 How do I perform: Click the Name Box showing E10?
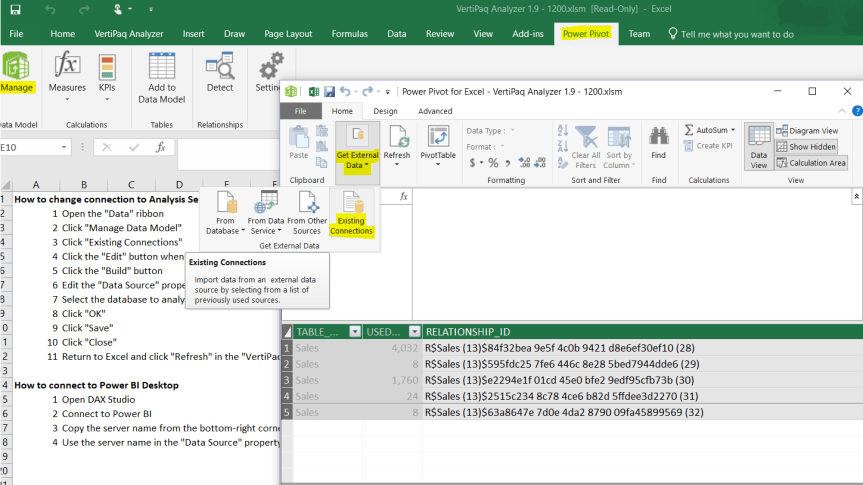[31, 147]
